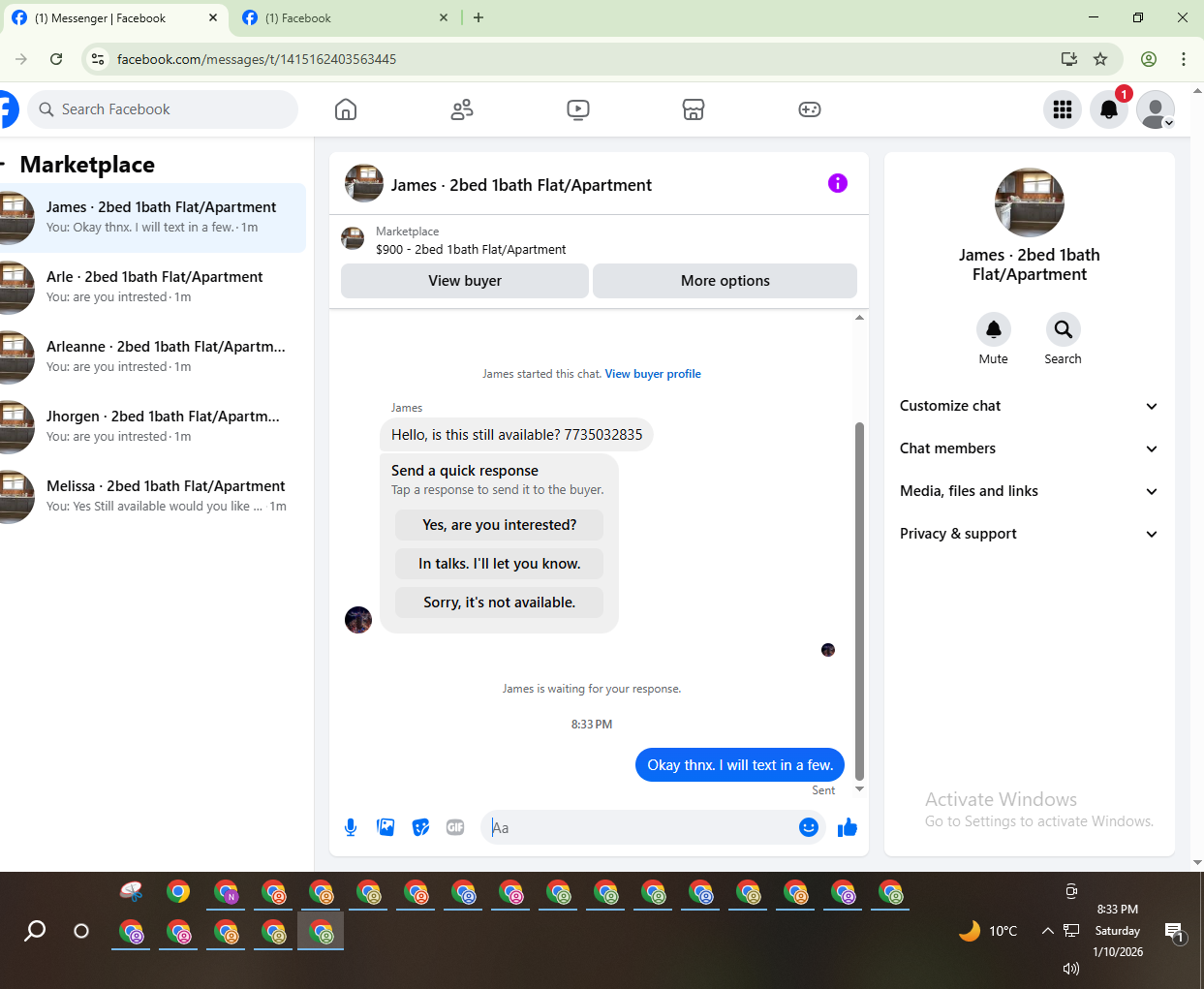
Task: Open Arle conversation in Marketplace list
Action: tap(153, 287)
